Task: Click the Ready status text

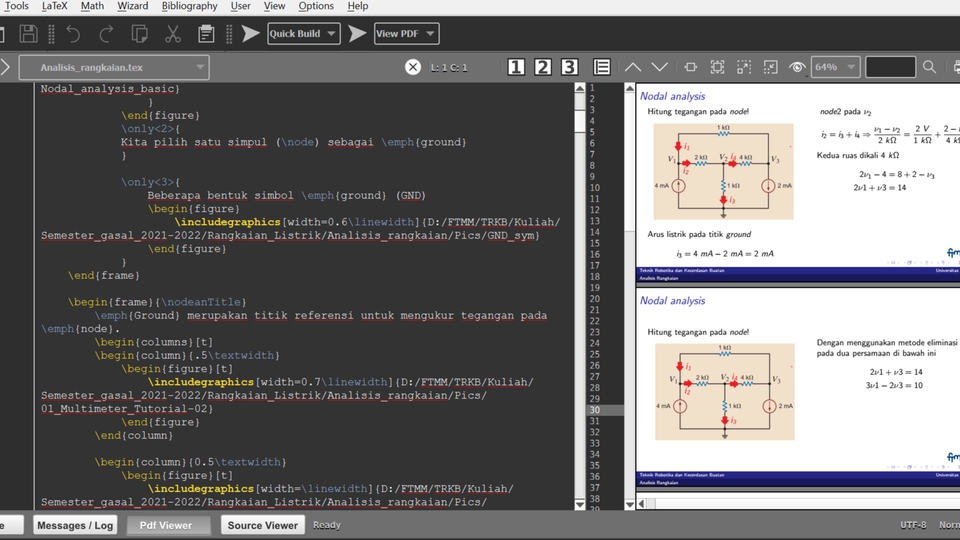Action: (x=327, y=525)
